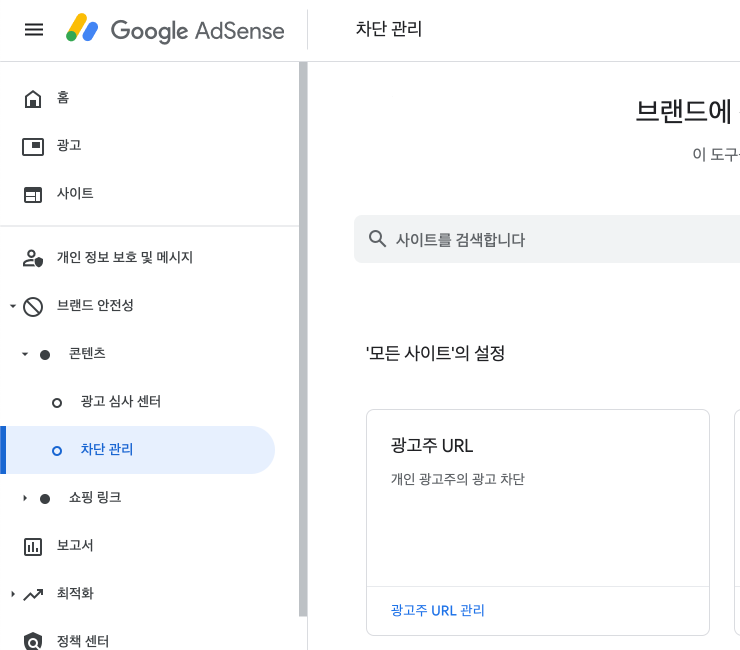Screen dimensions: 740x650
Task: Select 콘텐츠 tree item label
Action: (87, 353)
